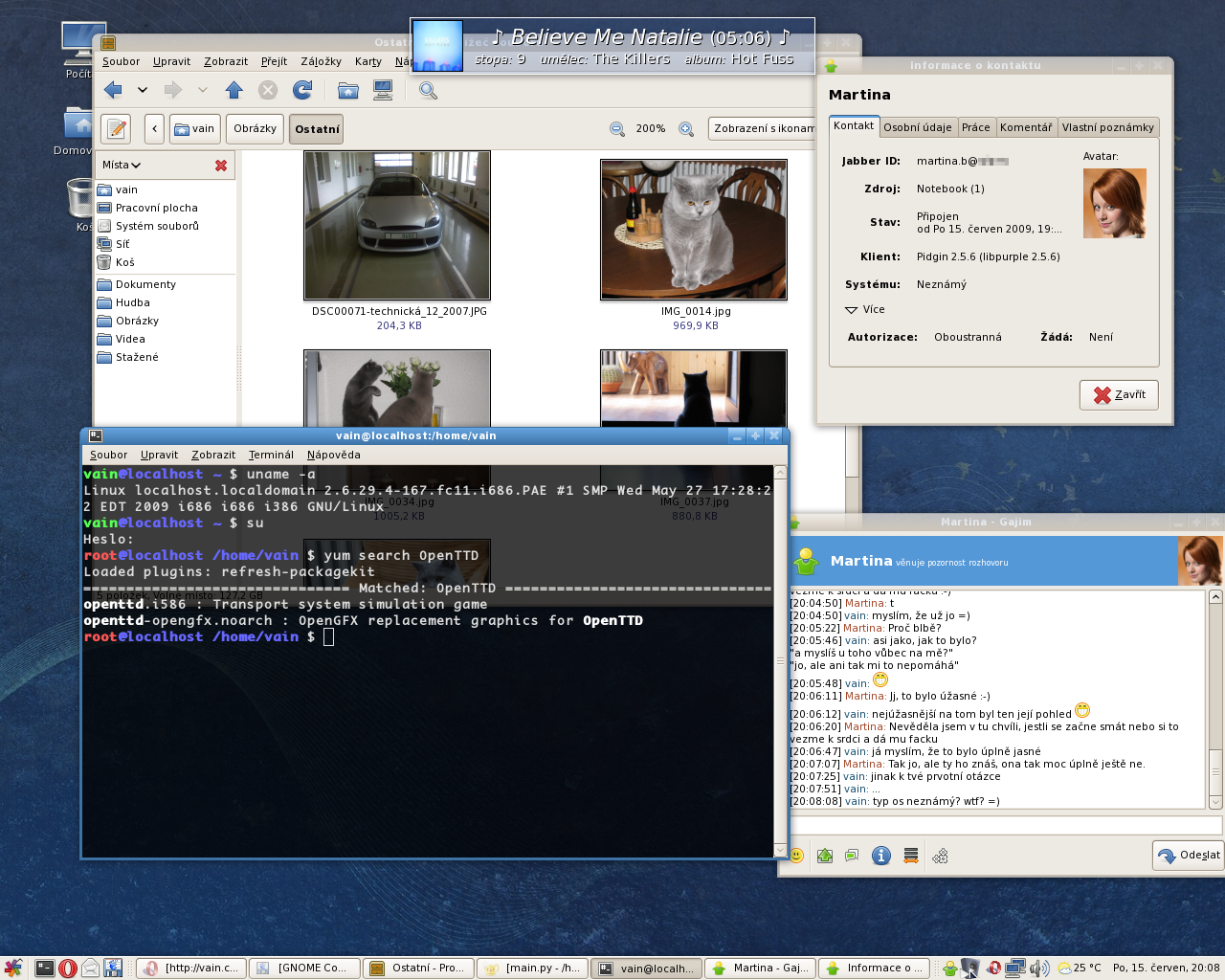Open the mail launcher icon in panel
This screenshot has height=980, width=1225.
pos(90,969)
